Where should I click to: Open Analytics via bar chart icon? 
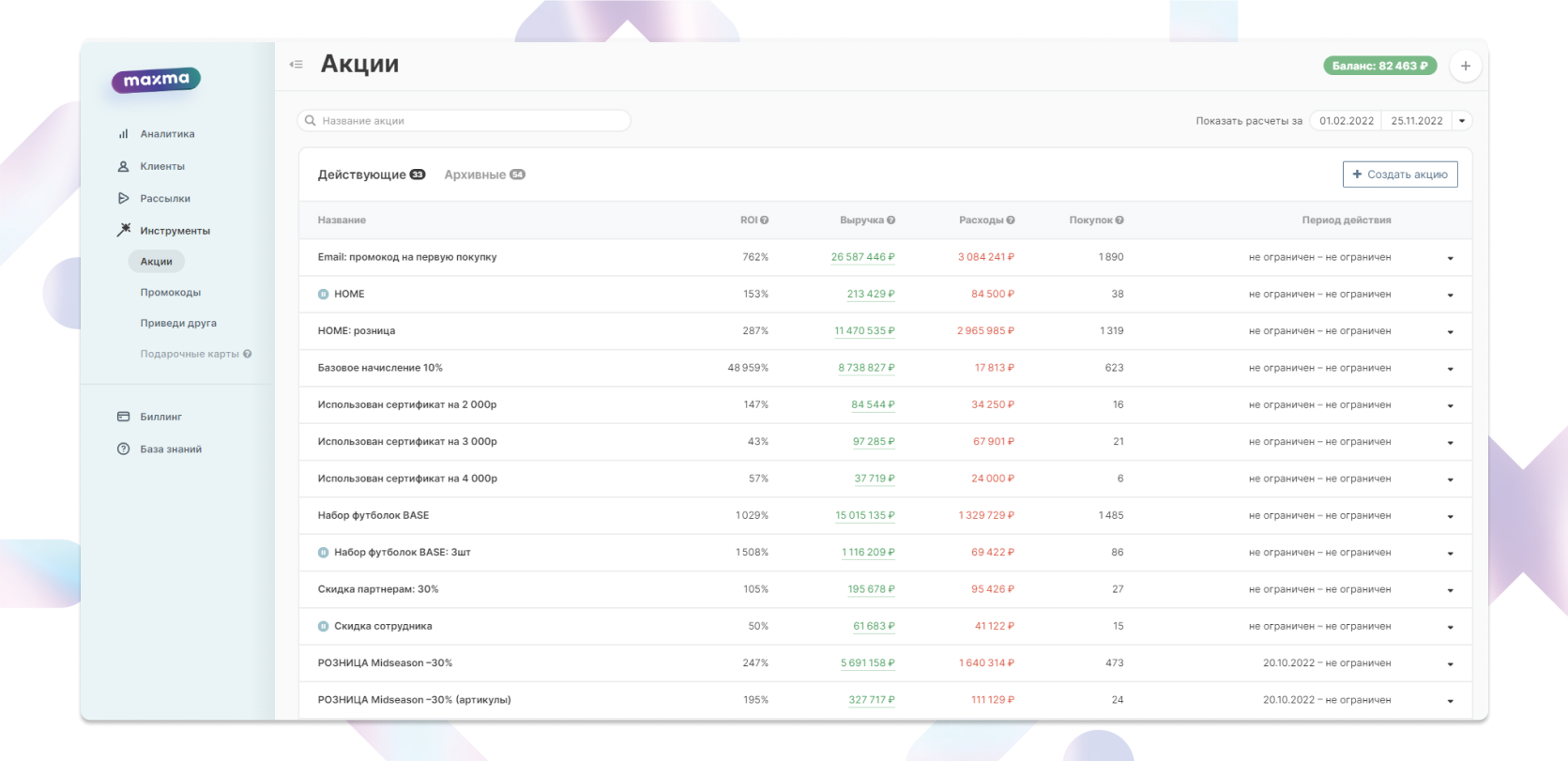coord(123,134)
